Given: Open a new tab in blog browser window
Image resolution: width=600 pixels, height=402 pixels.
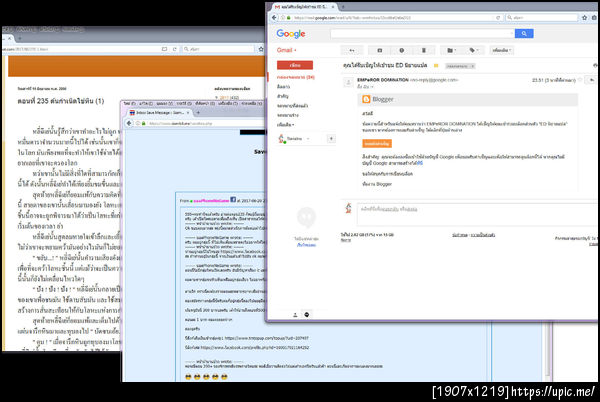Looking at the screenshot, I should point(20,38).
